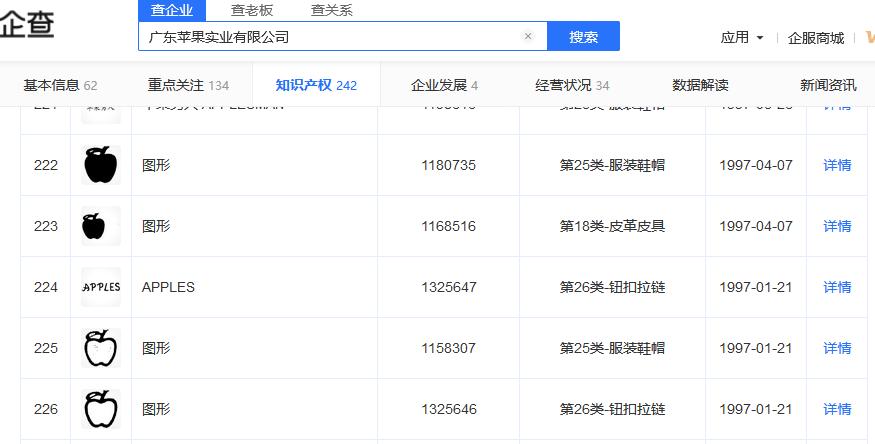This screenshot has height=444, width=875.
Task: Click 图形 name in row 226
Action: tap(156, 409)
